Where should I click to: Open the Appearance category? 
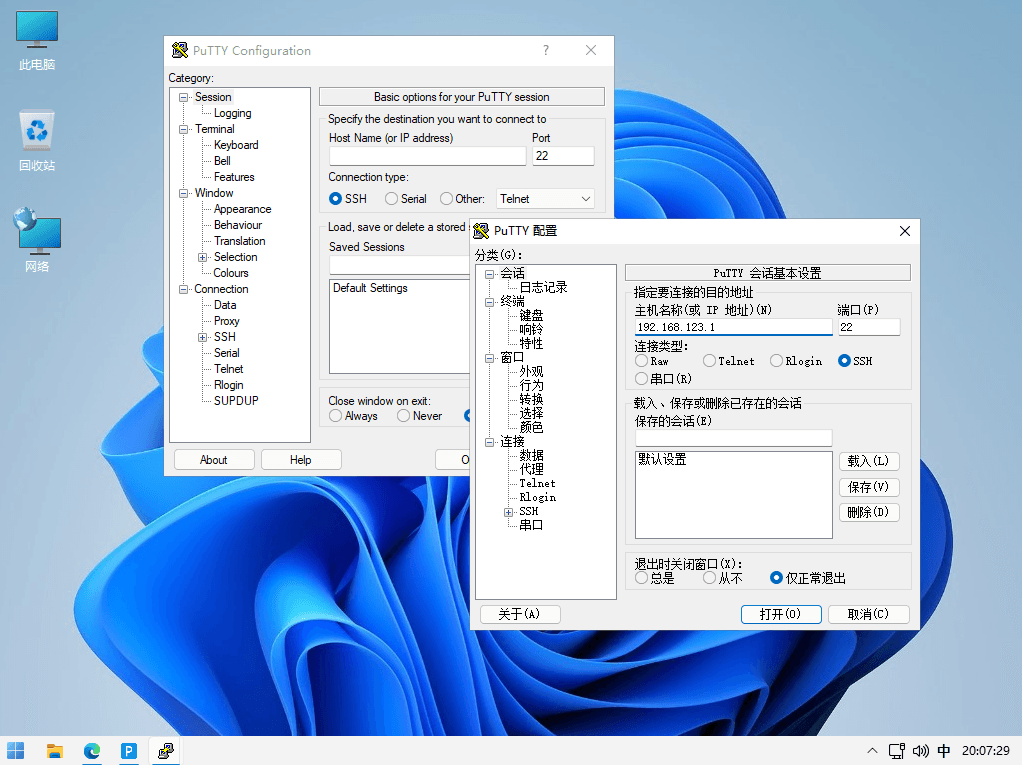tap(242, 209)
